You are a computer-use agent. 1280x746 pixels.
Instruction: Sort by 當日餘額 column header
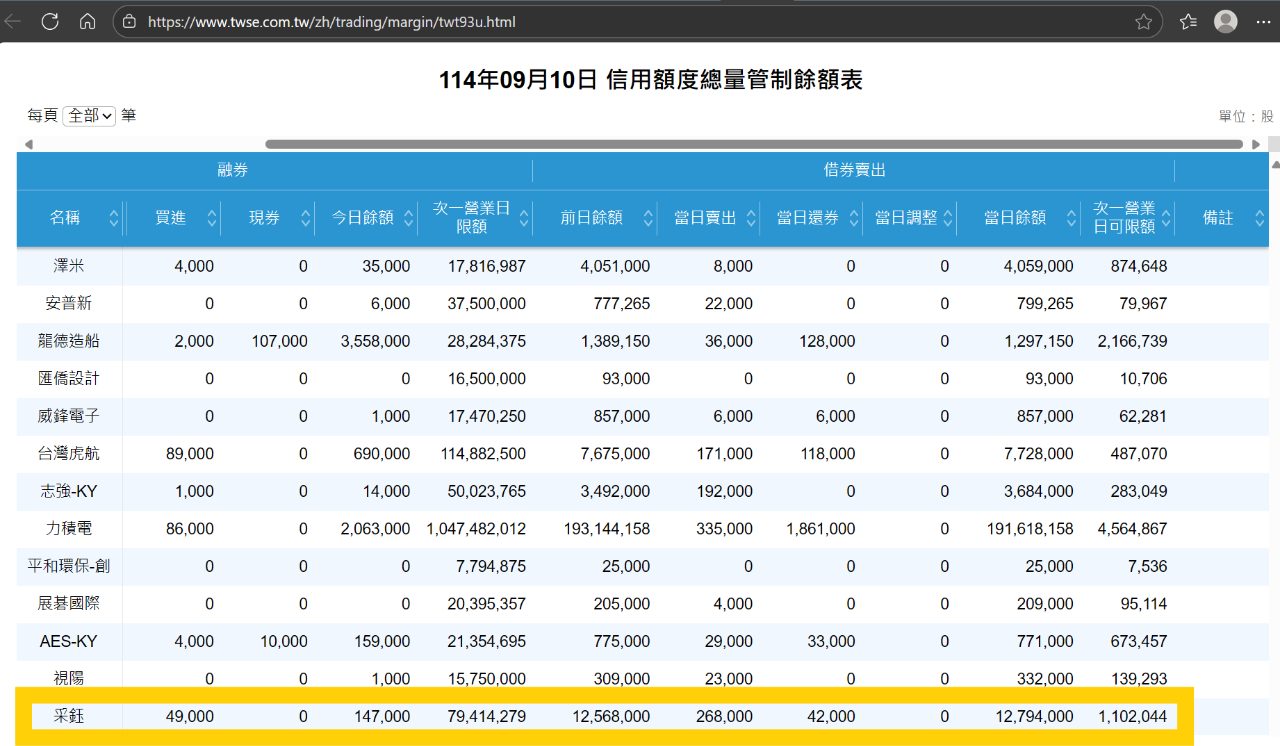click(x=1015, y=218)
